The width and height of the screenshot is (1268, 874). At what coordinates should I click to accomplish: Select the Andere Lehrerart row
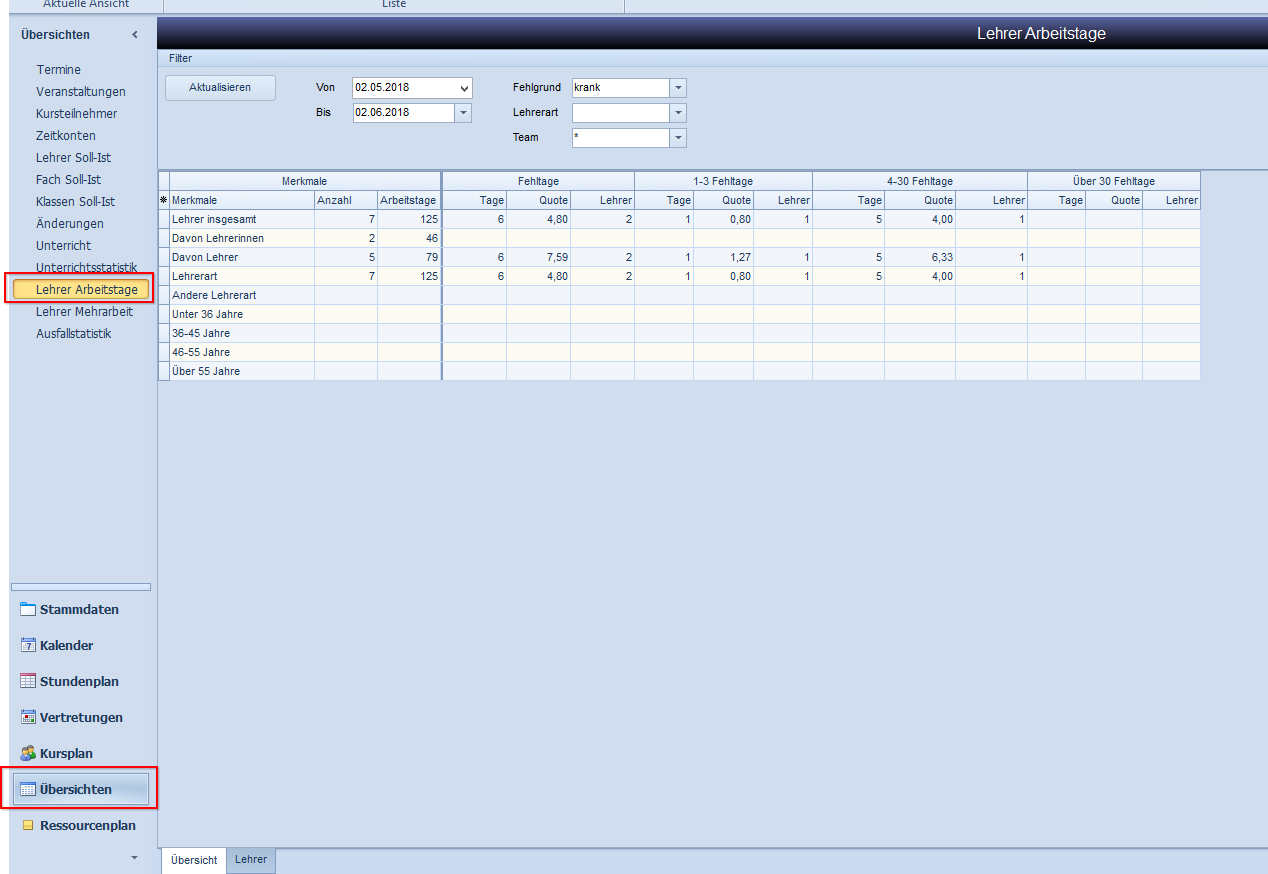coord(679,295)
